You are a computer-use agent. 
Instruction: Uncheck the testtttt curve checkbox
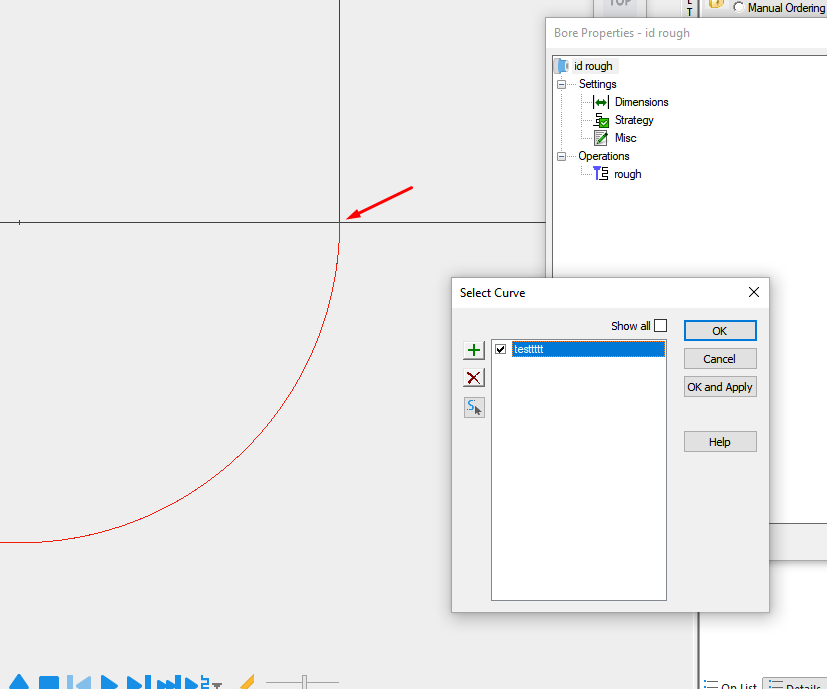[500, 349]
